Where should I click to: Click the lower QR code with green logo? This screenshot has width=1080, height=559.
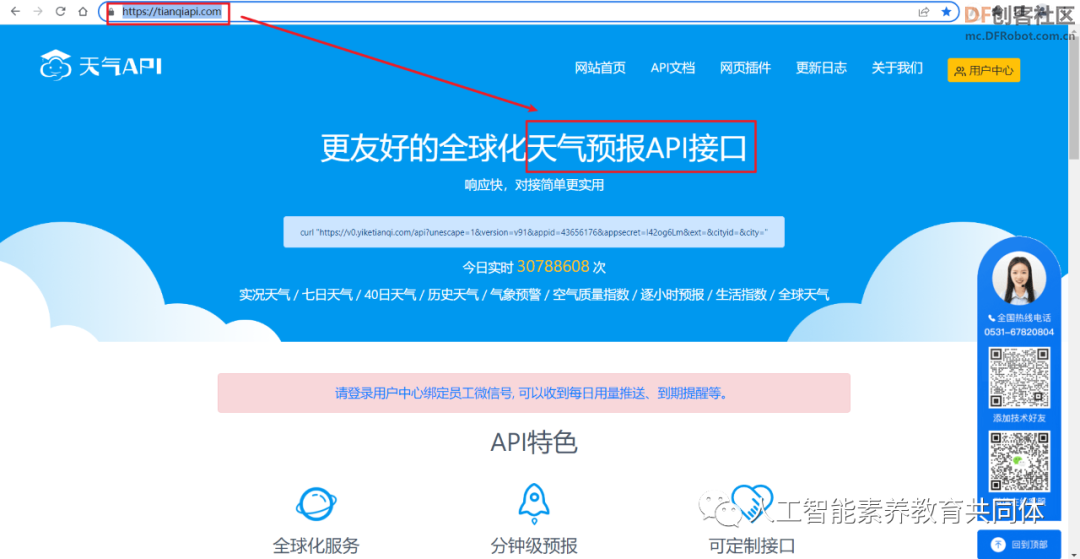1019,461
